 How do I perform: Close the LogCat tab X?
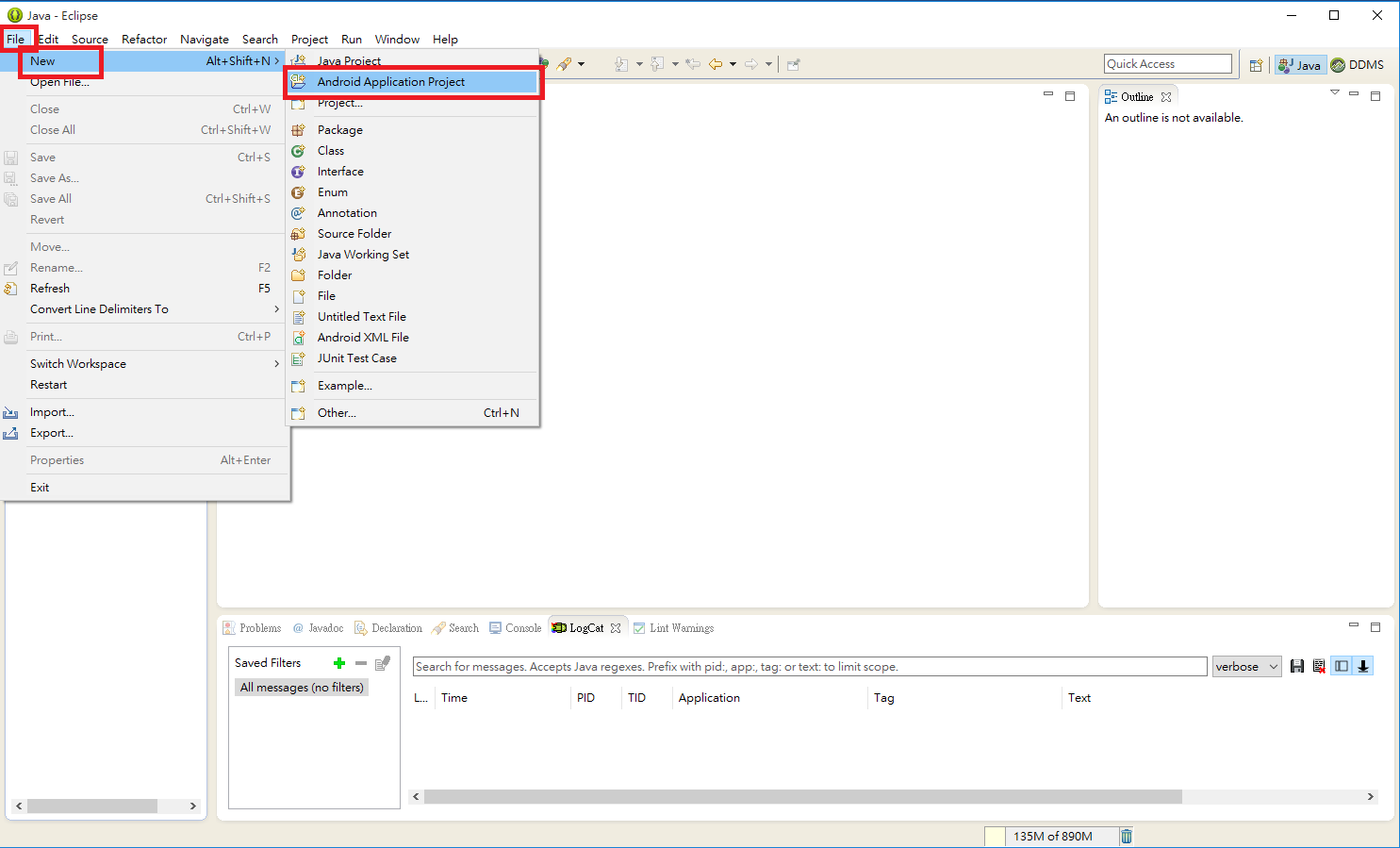(616, 628)
